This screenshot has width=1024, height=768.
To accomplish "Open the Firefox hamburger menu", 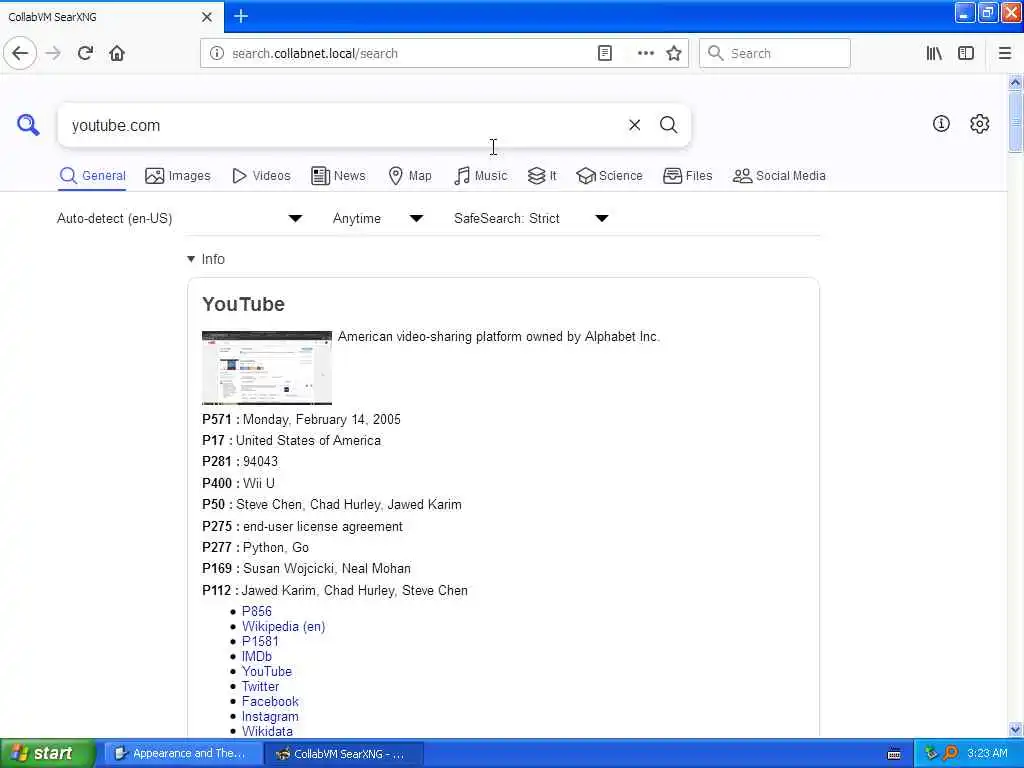I will click(x=1004, y=53).
